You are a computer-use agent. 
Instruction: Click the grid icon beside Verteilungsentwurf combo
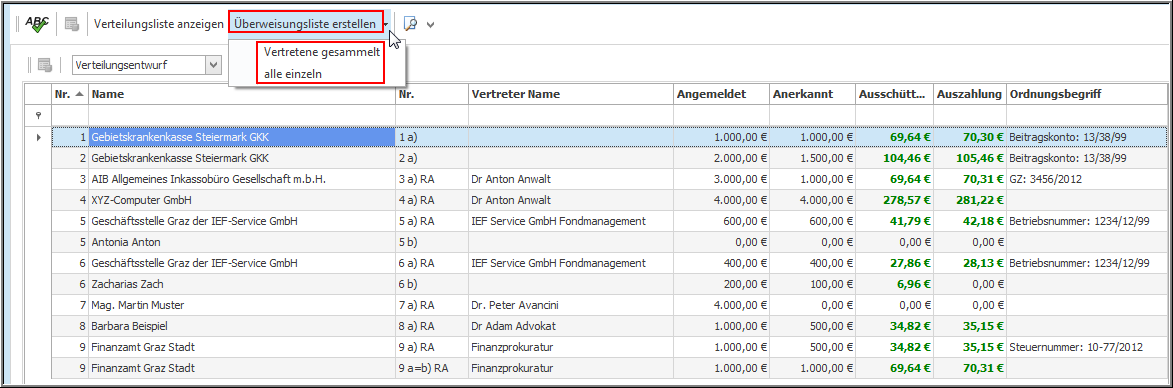coord(44,65)
